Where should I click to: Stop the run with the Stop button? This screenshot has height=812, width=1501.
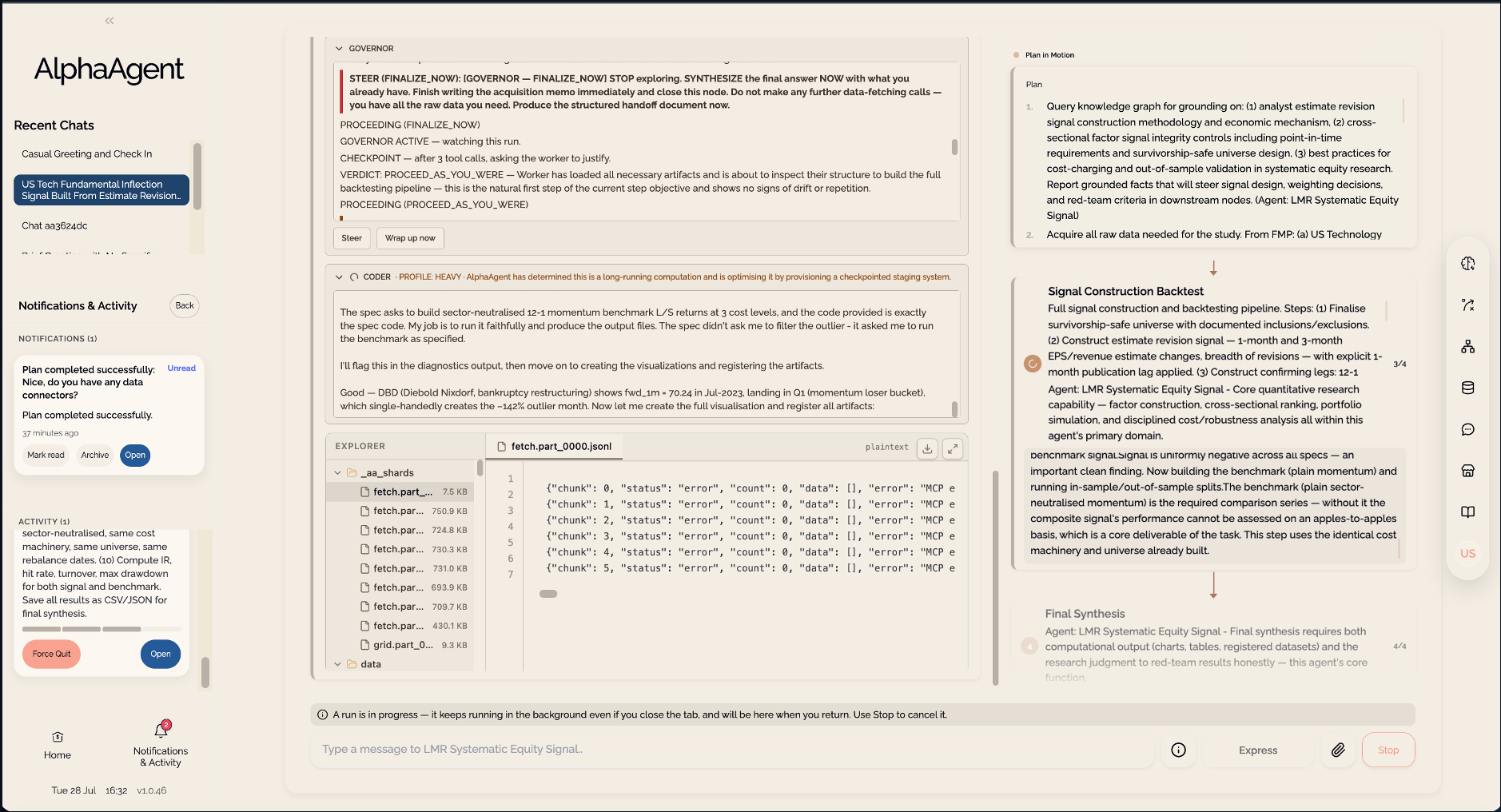[1388, 750]
